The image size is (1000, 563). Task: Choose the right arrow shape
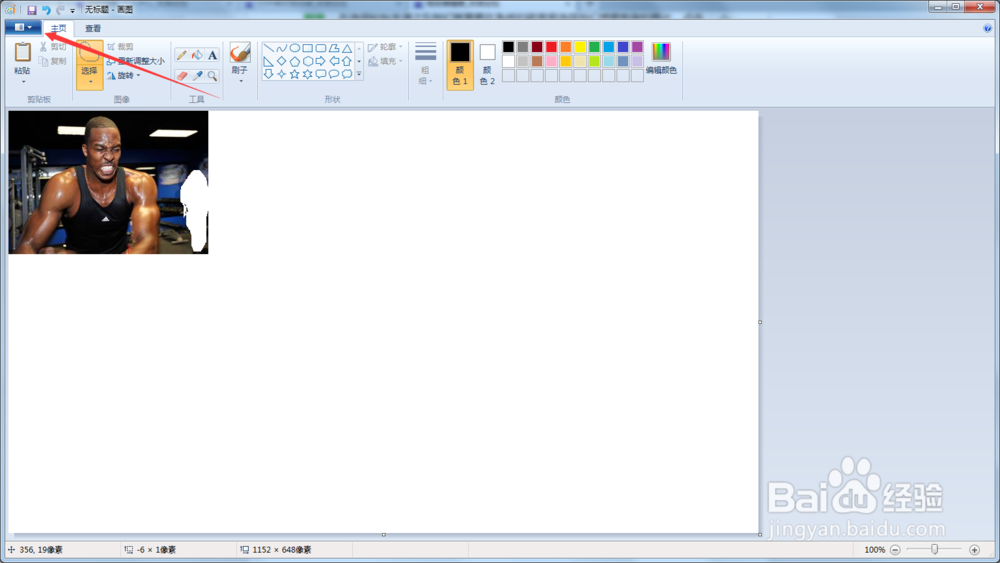tap(321, 61)
